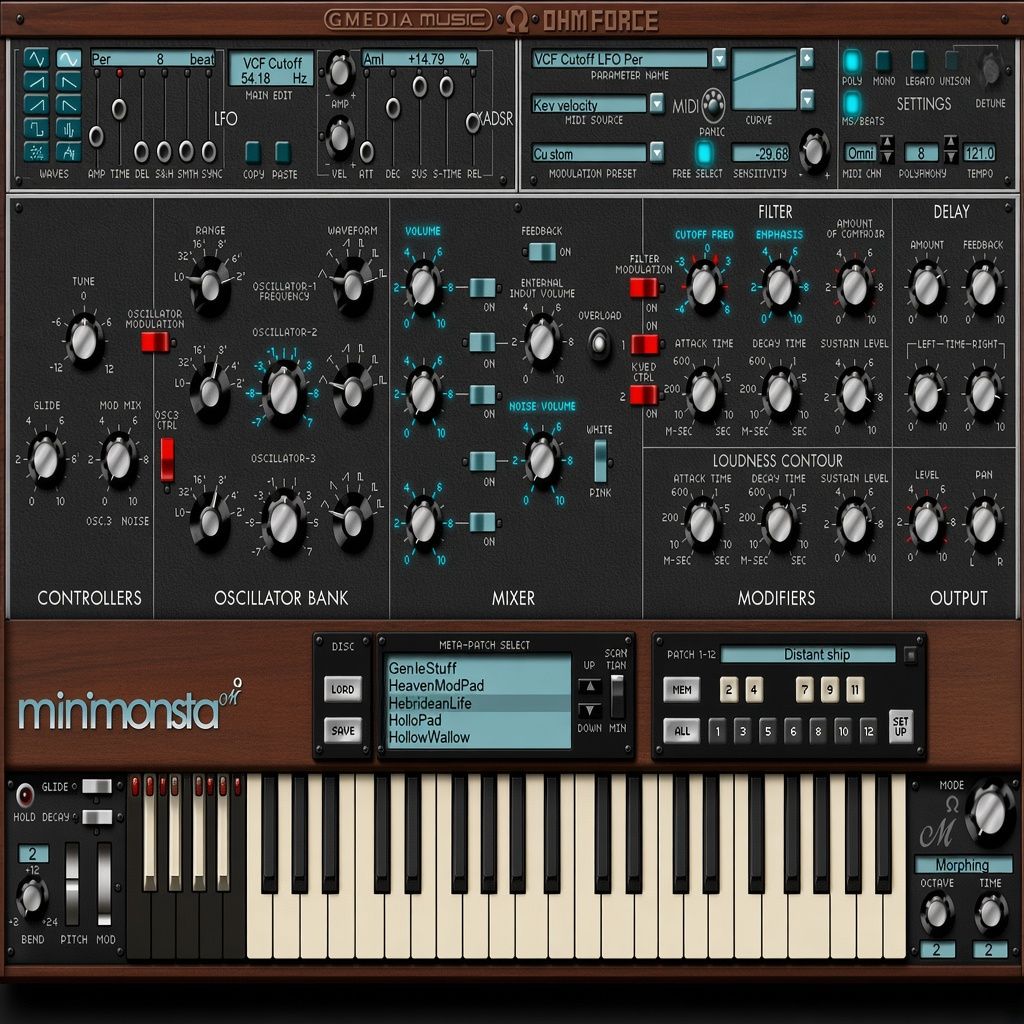
Task: Open the SET UP button
Action: 901,726
